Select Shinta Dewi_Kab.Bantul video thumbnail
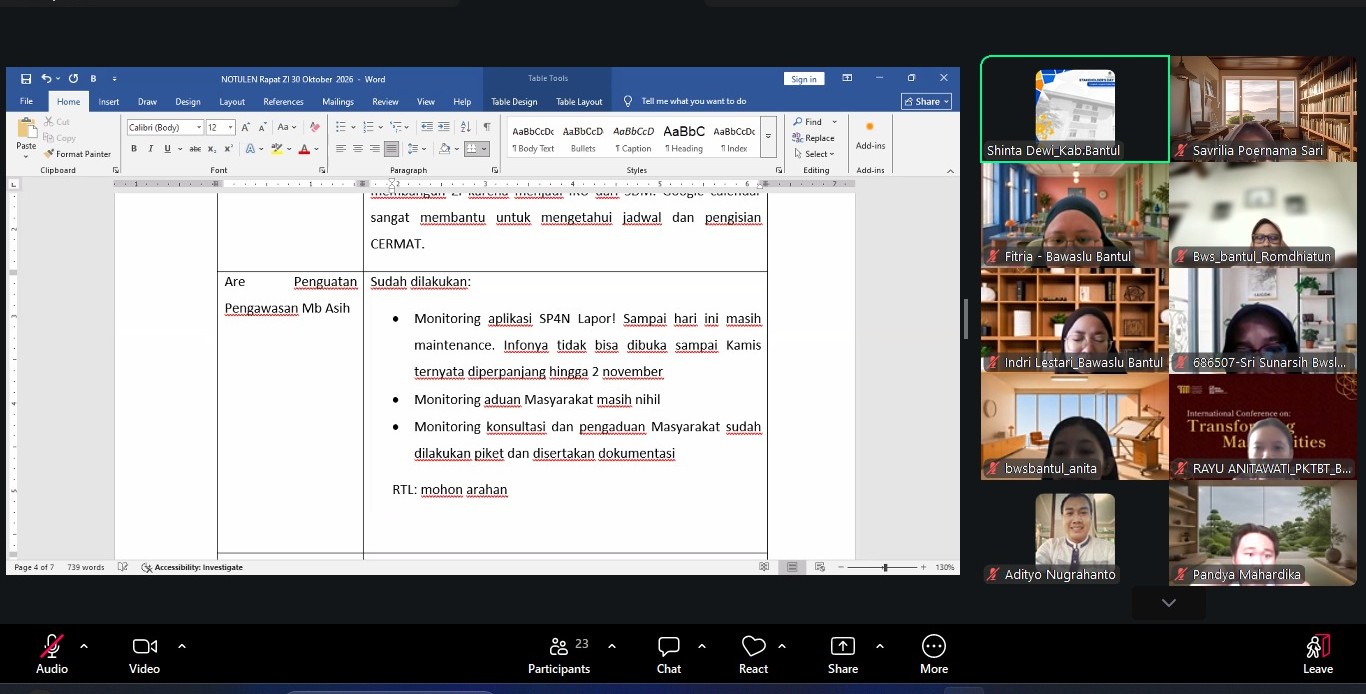The height and width of the screenshot is (694, 1366). 1075,109
